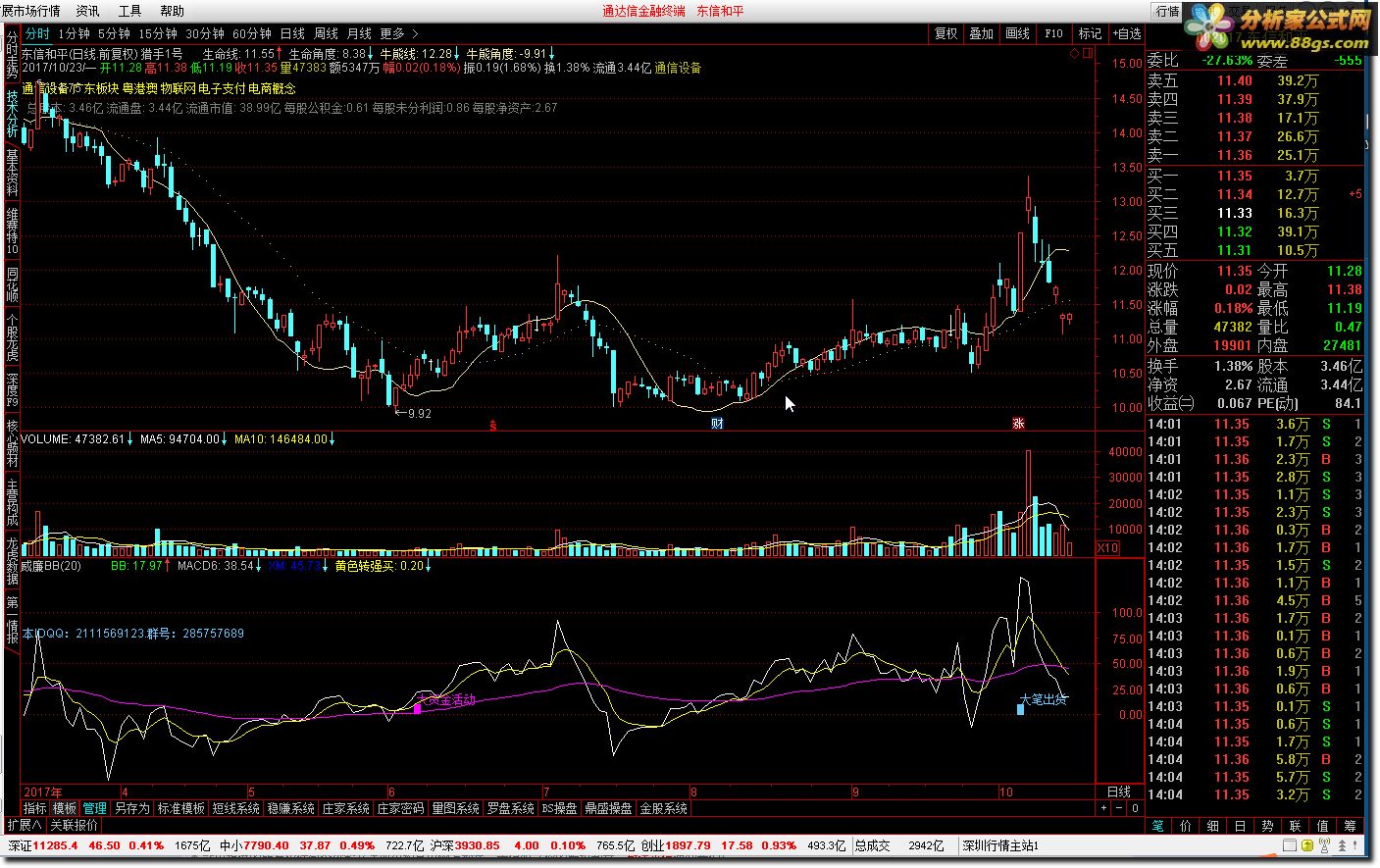Open the F10 company info button
Image resolution: width=1380 pixels, height=868 pixels.
[1053, 33]
